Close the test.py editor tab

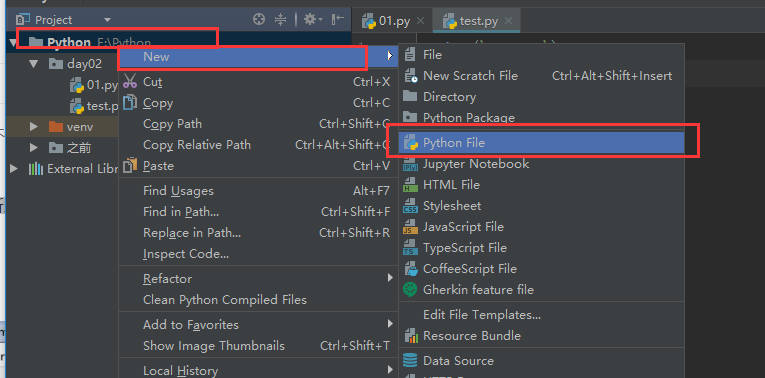coord(508,21)
